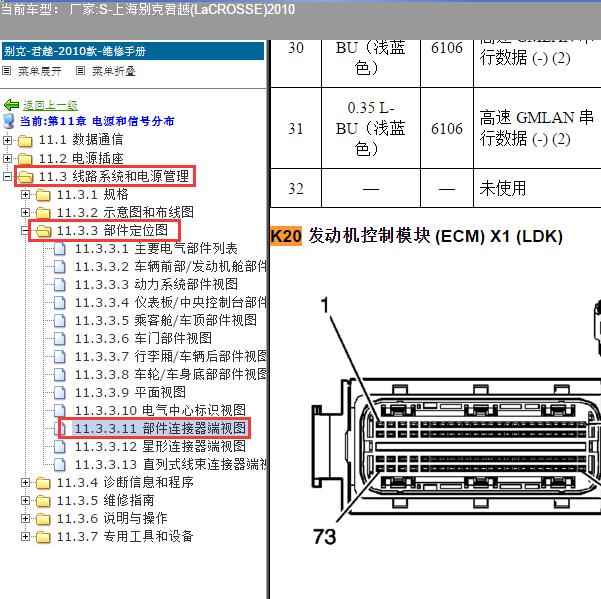Open 11.3.3.3 动力系统部件视图
The height and width of the screenshot is (599, 601).
pos(156,284)
